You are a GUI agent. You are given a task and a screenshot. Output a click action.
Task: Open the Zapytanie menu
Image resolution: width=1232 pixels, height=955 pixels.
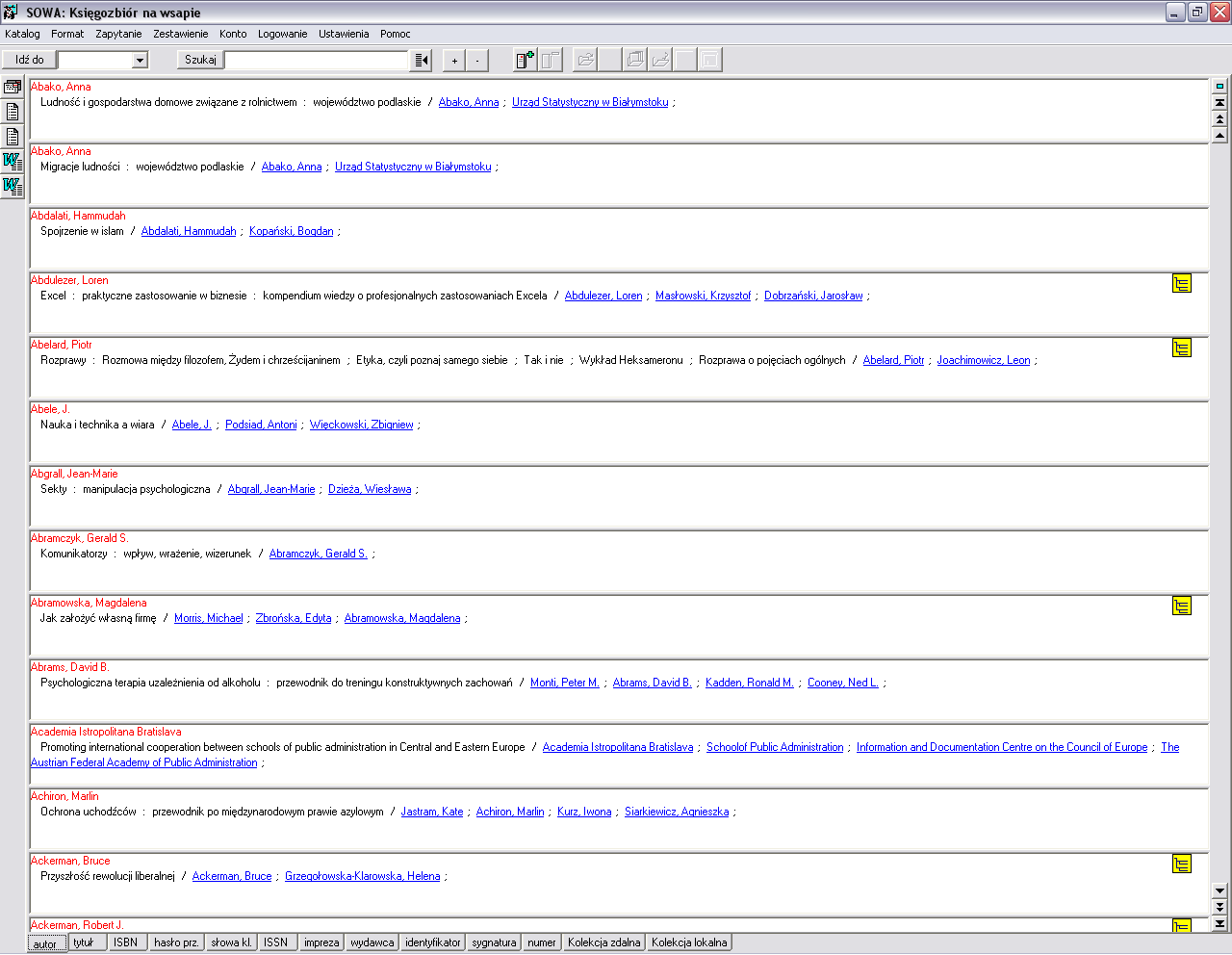pos(118,34)
